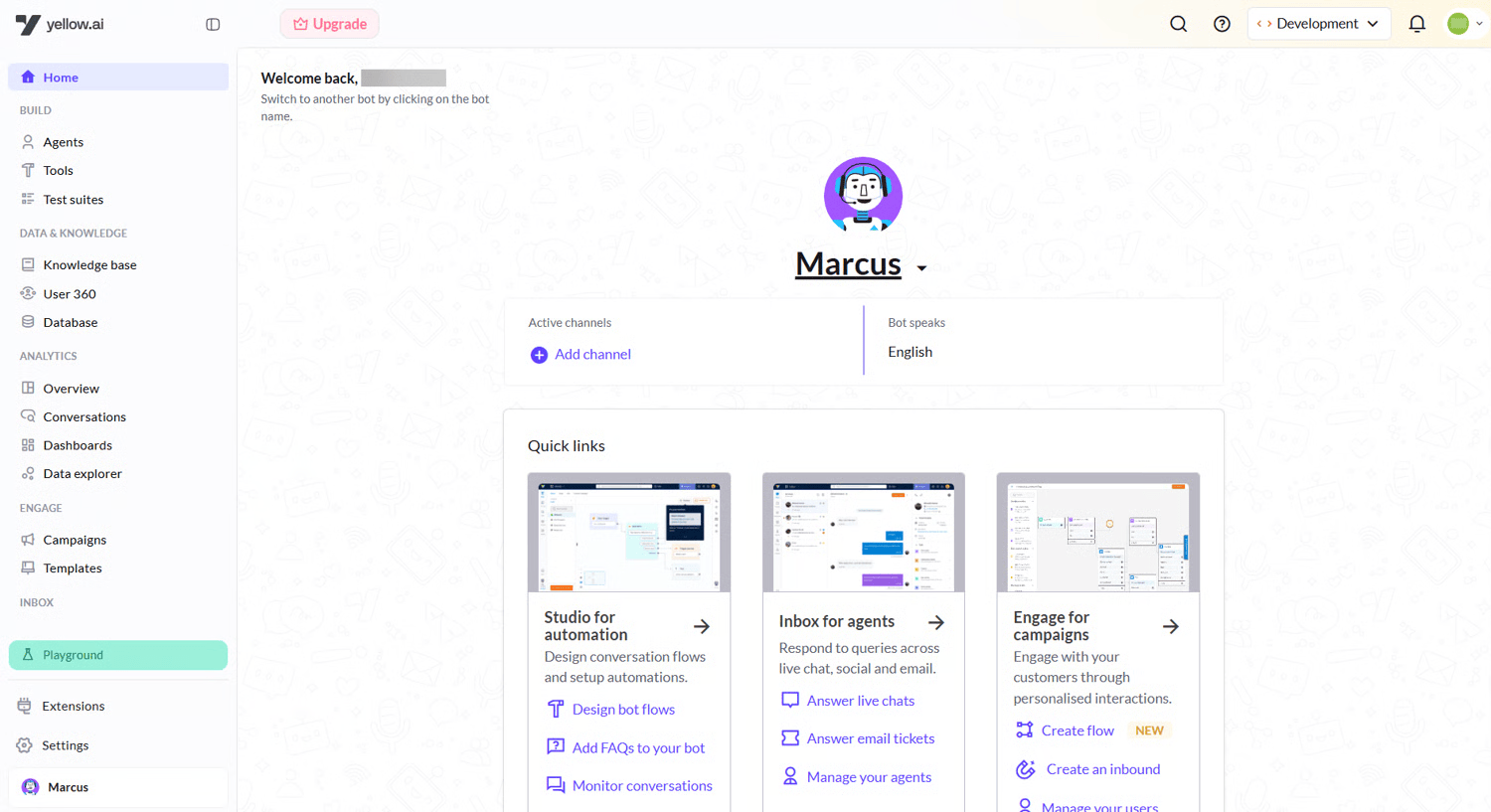The image size is (1491, 812).
Task: Click the Templates icon in sidebar
Action: (28, 568)
